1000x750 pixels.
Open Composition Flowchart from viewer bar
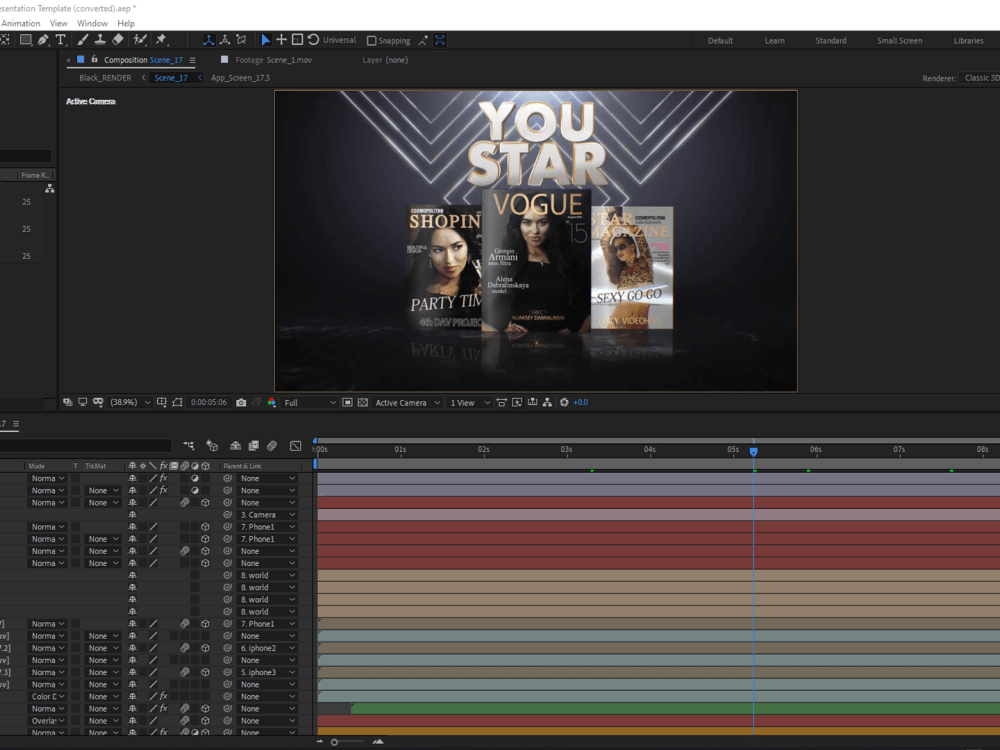coord(547,402)
